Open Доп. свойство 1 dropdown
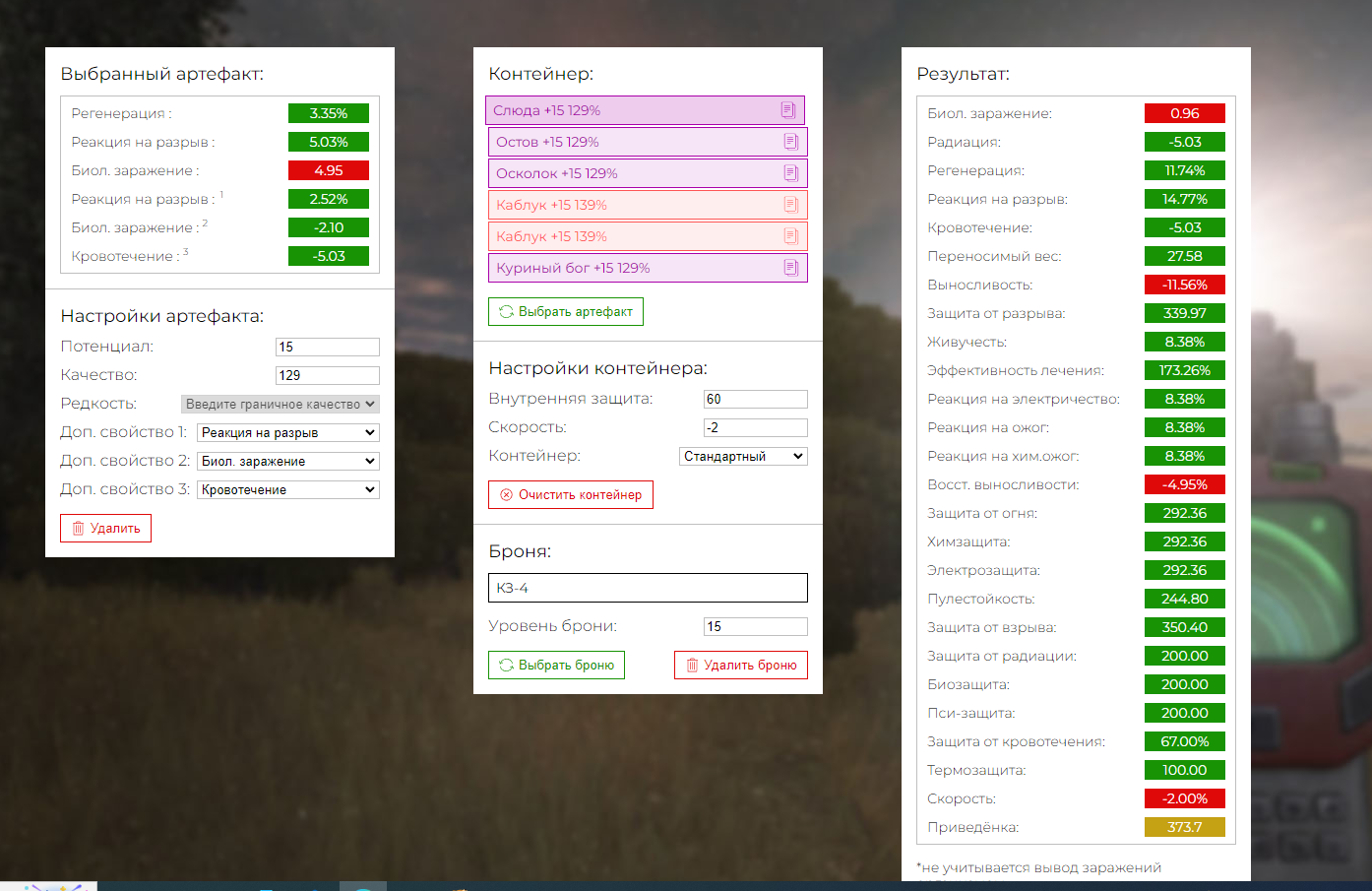1372x891 pixels. [x=288, y=432]
